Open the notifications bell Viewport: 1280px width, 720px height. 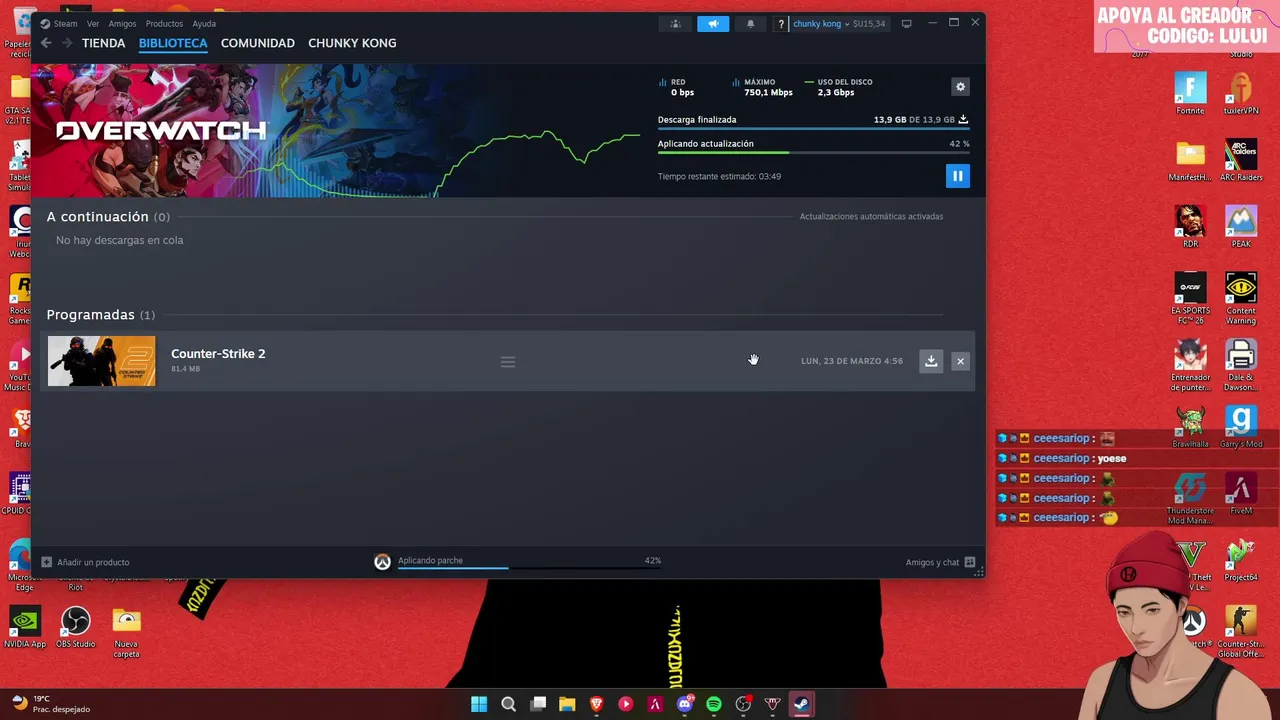coord(750,24)
